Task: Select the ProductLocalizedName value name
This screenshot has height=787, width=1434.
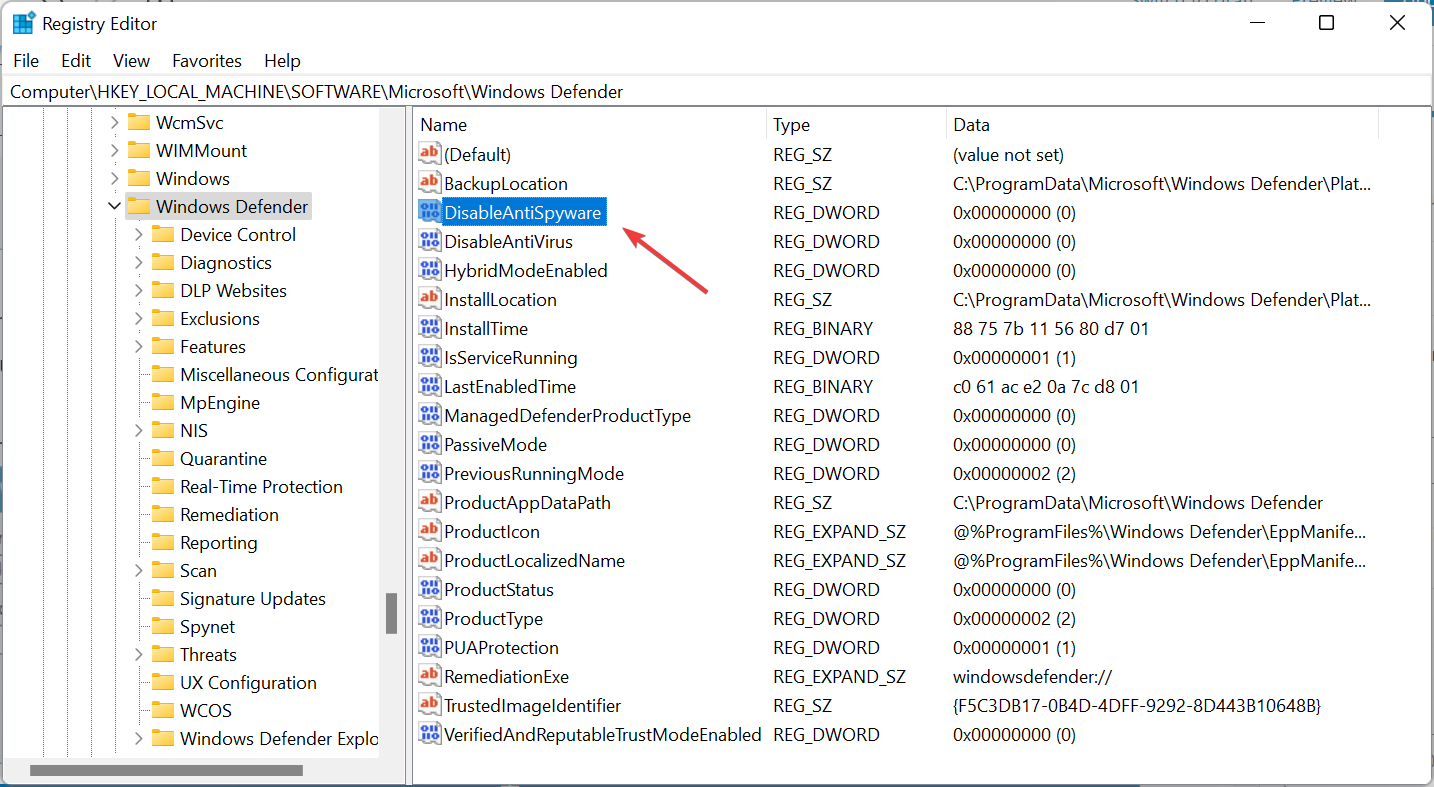Action: 534,560
